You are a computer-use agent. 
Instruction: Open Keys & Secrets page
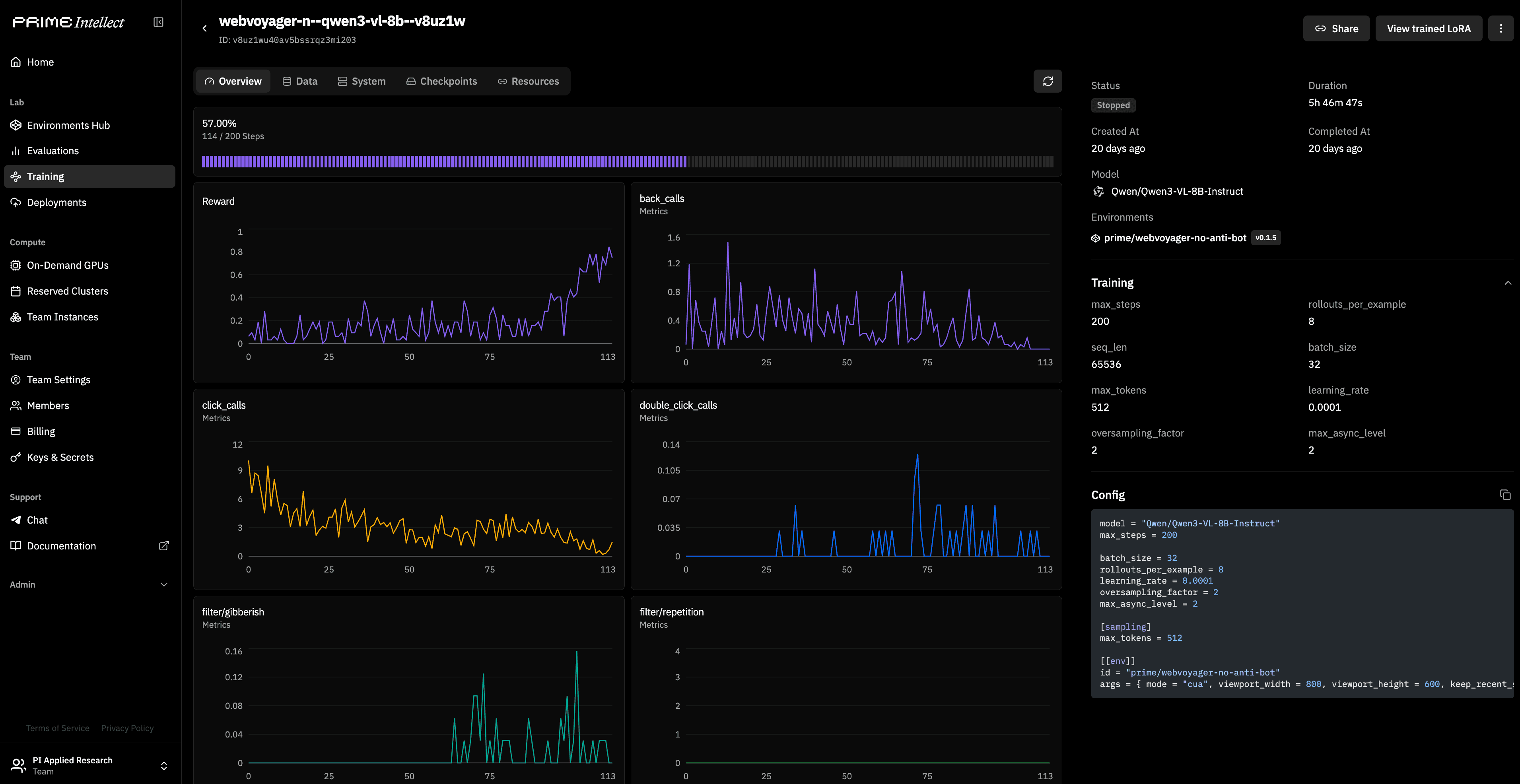coord(60,457)
